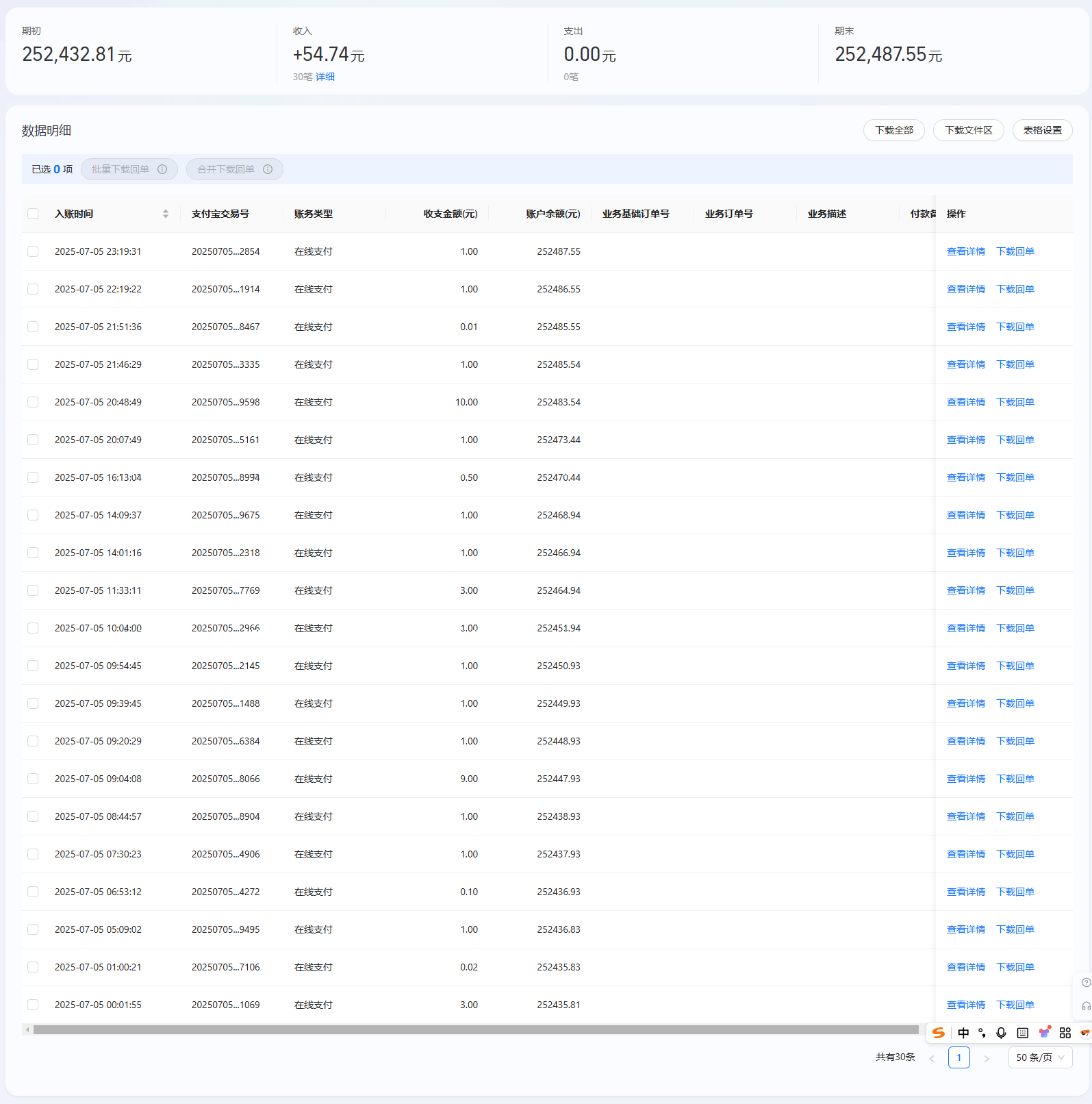Screen dimensions: 1092x1104
Task: Open Sogou skin shirt icon
Action: [1045, 1032]
